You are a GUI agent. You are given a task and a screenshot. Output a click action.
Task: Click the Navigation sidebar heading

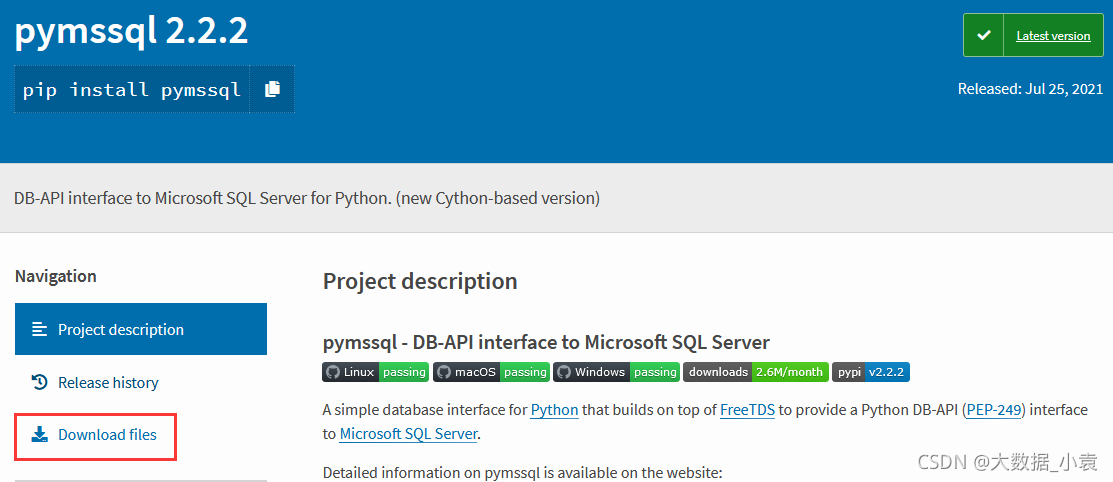point(55,275)
